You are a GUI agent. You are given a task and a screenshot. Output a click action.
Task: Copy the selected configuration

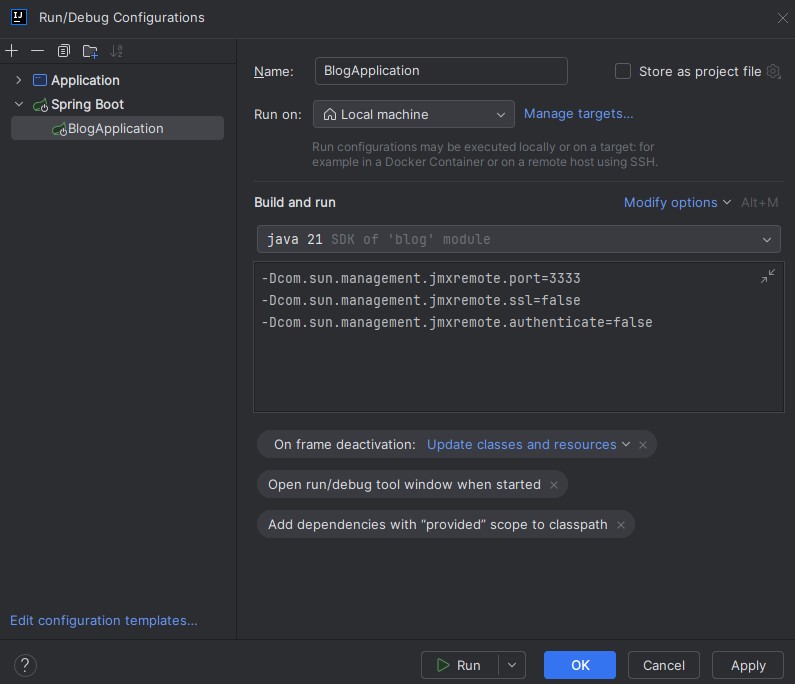pos(63,51)
